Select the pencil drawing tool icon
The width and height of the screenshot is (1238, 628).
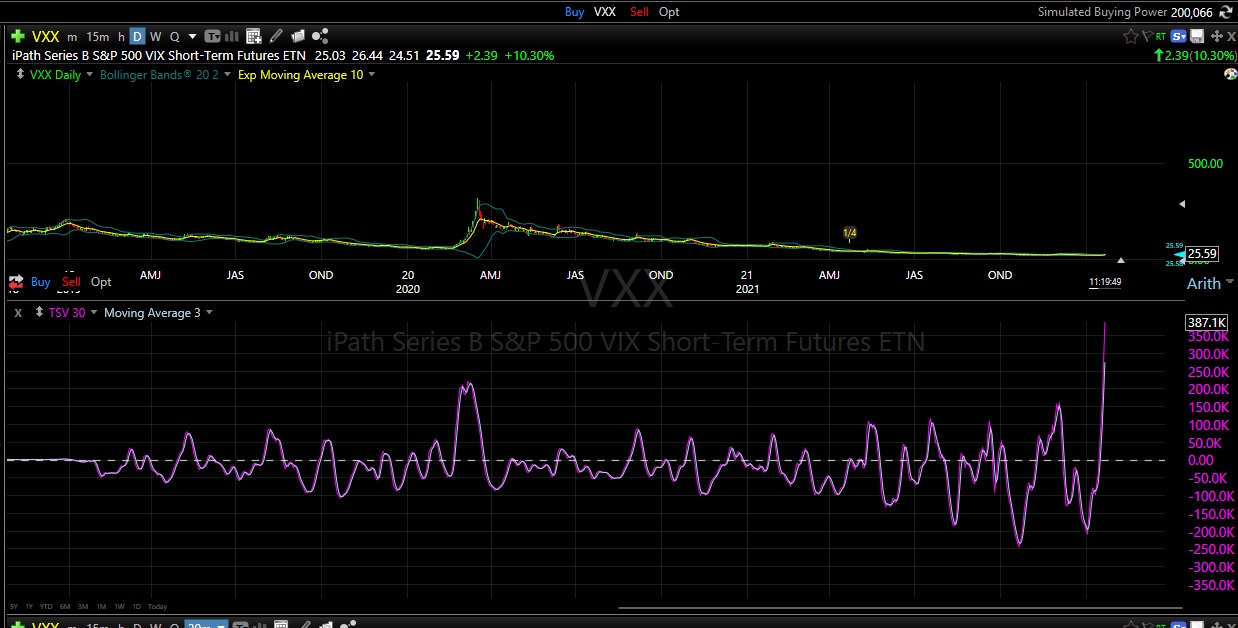276,37
